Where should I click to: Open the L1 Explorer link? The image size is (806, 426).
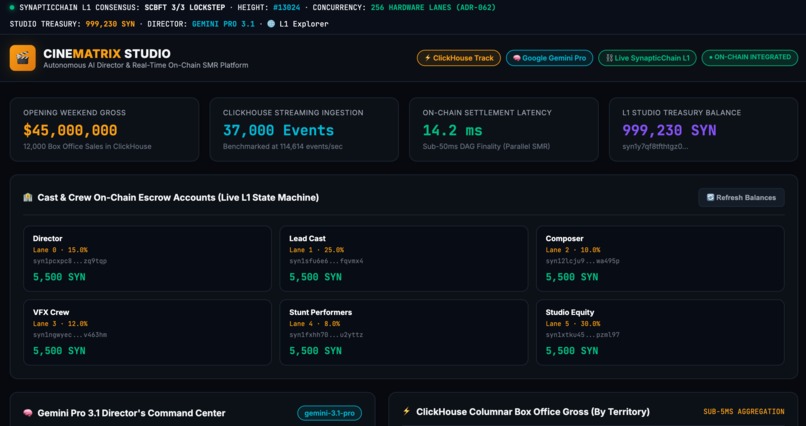point(304,24)
